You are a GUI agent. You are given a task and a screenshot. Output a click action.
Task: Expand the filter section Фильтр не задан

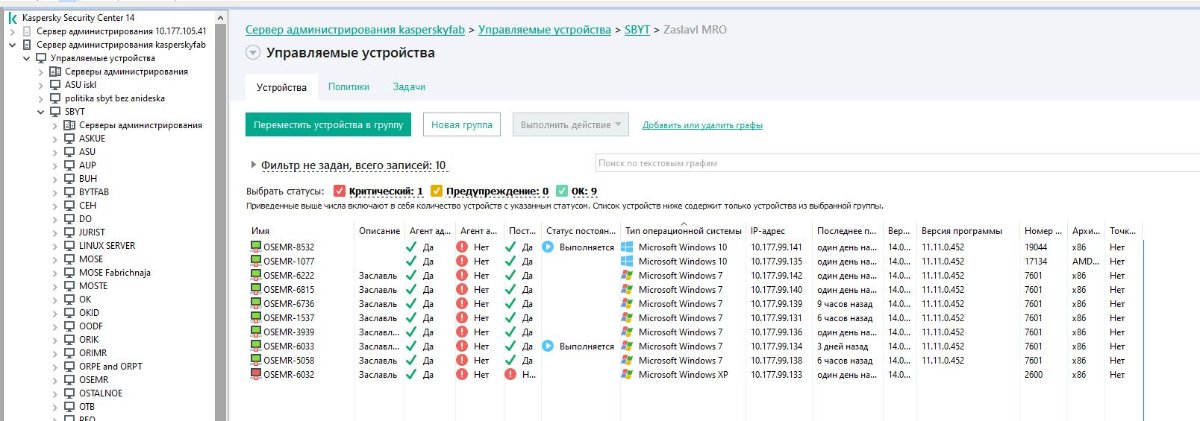[252, 165]
